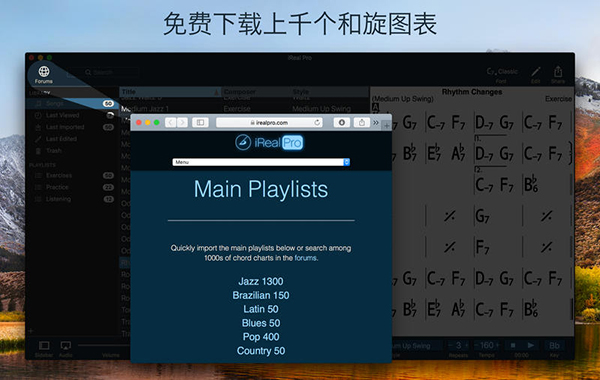Click the irealpro.com address bar
This screenshot has height=380, width=600.
(269, 122)
